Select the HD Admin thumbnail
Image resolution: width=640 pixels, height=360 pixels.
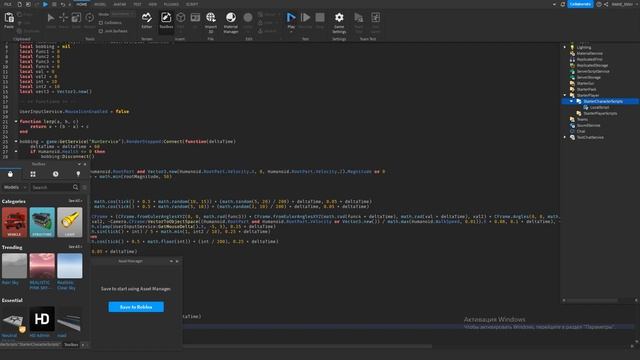pos(42,319)
